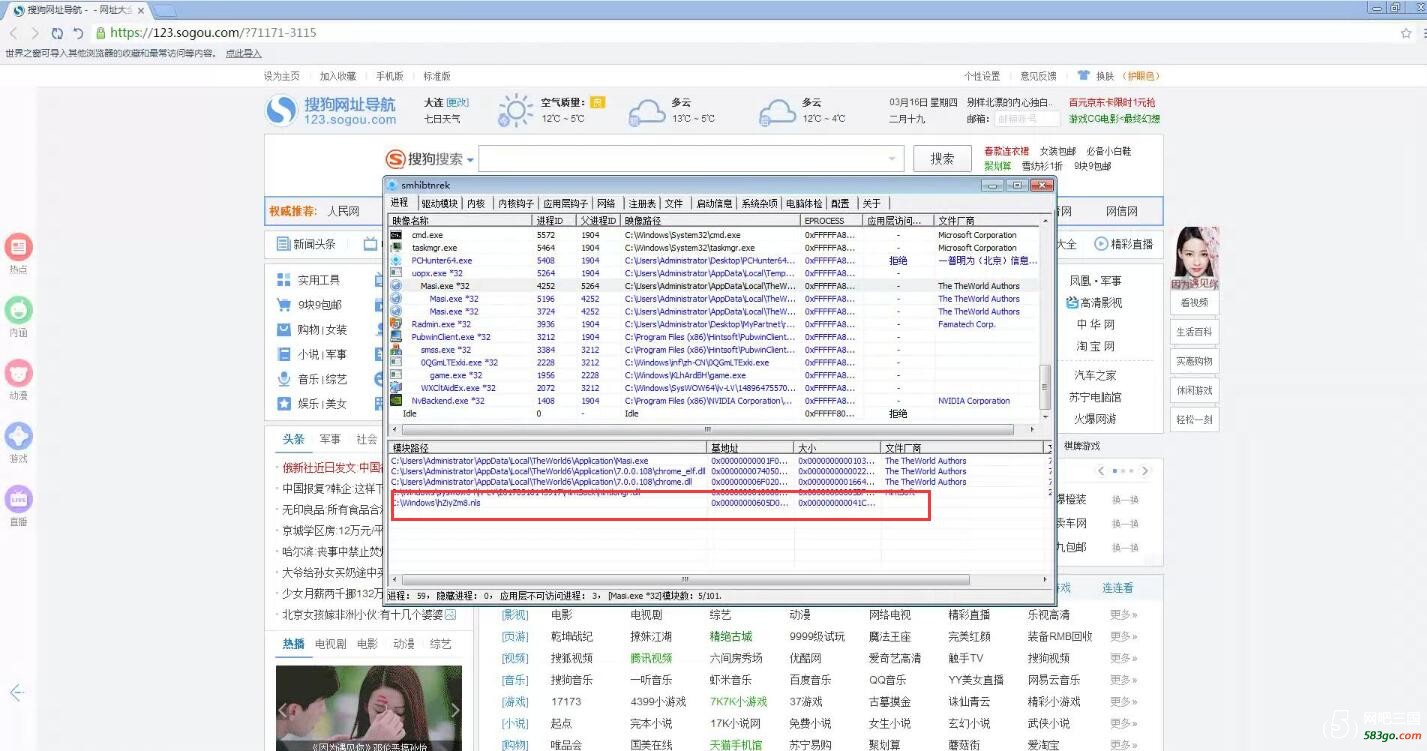Open the 内涵 sidebar icon

point(19,309)
